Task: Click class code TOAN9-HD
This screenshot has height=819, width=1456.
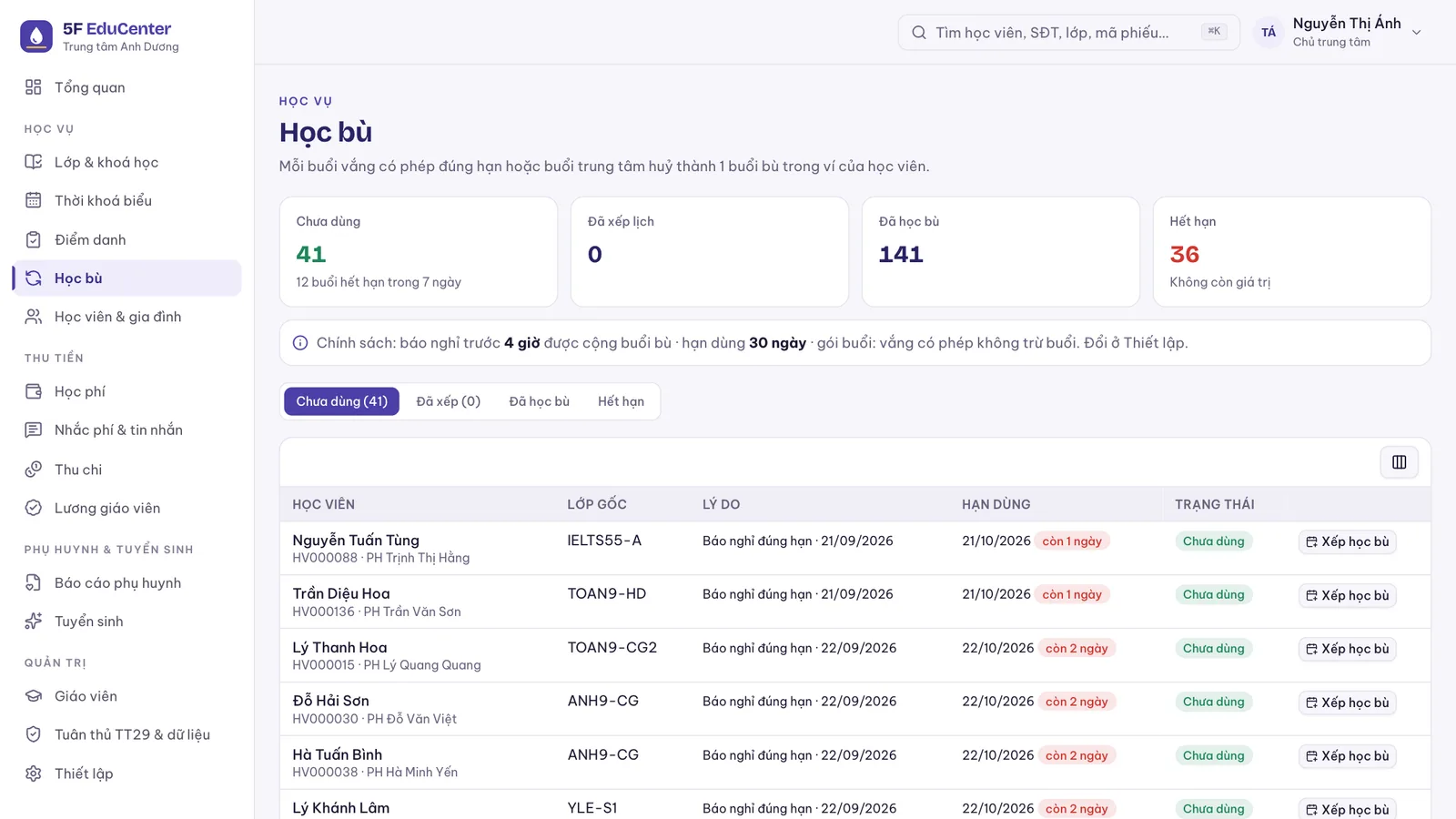Action: (x=607, y=594)
